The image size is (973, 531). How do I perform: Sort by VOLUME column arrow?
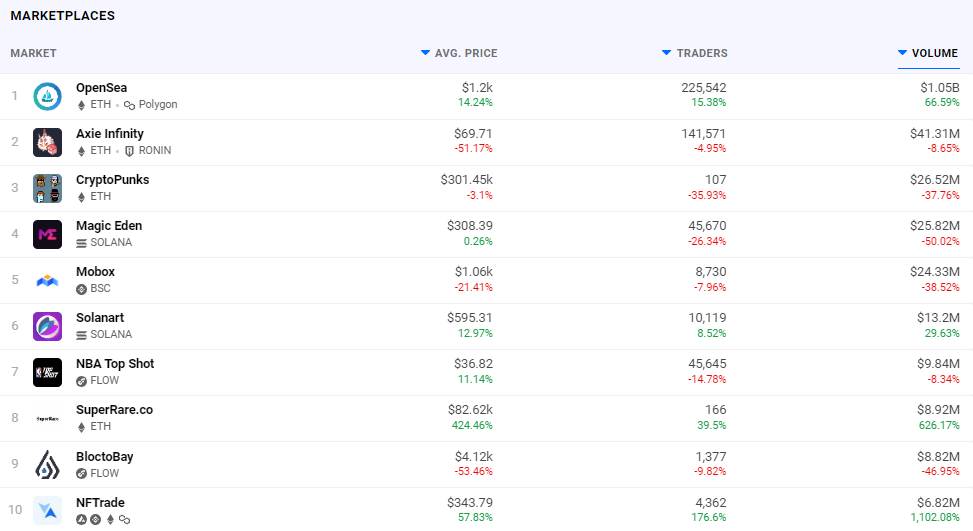[x=902, y=53]
